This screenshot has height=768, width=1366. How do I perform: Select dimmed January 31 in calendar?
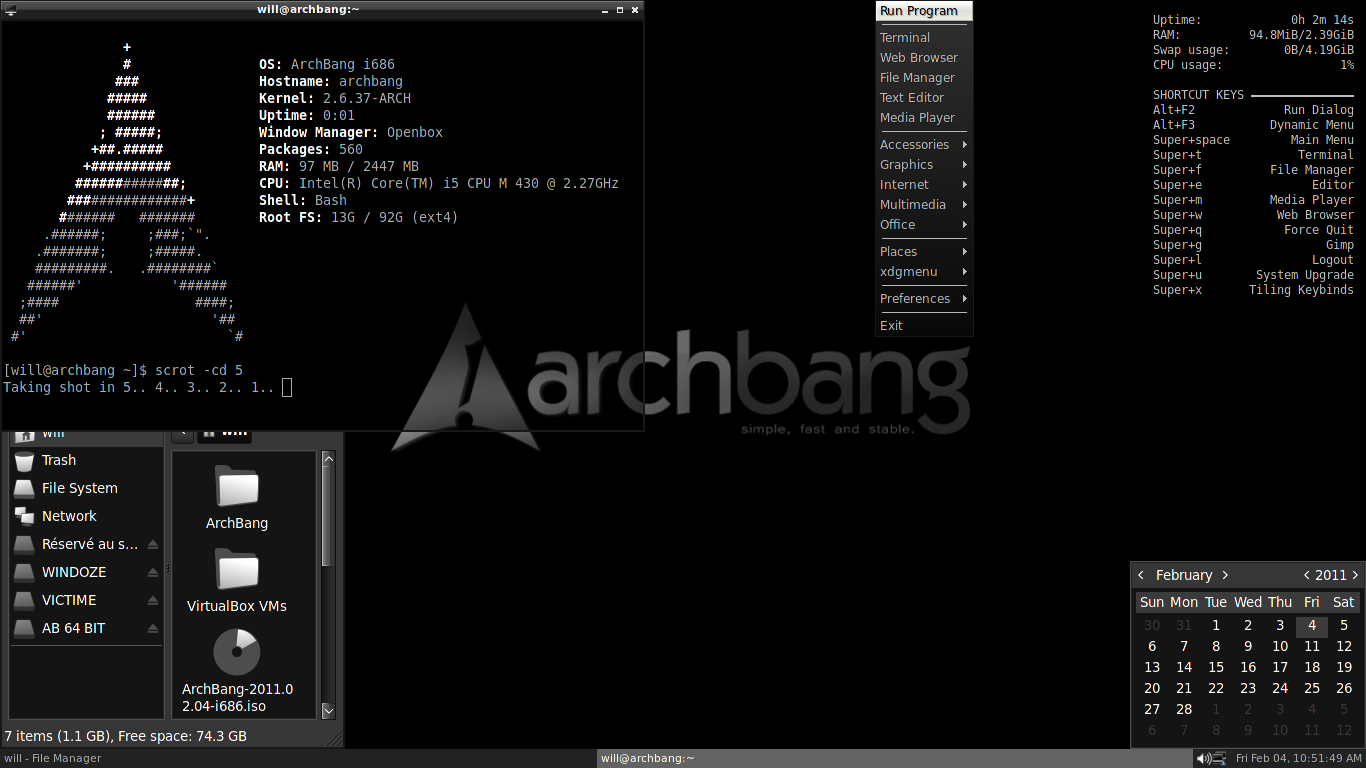1184,626
